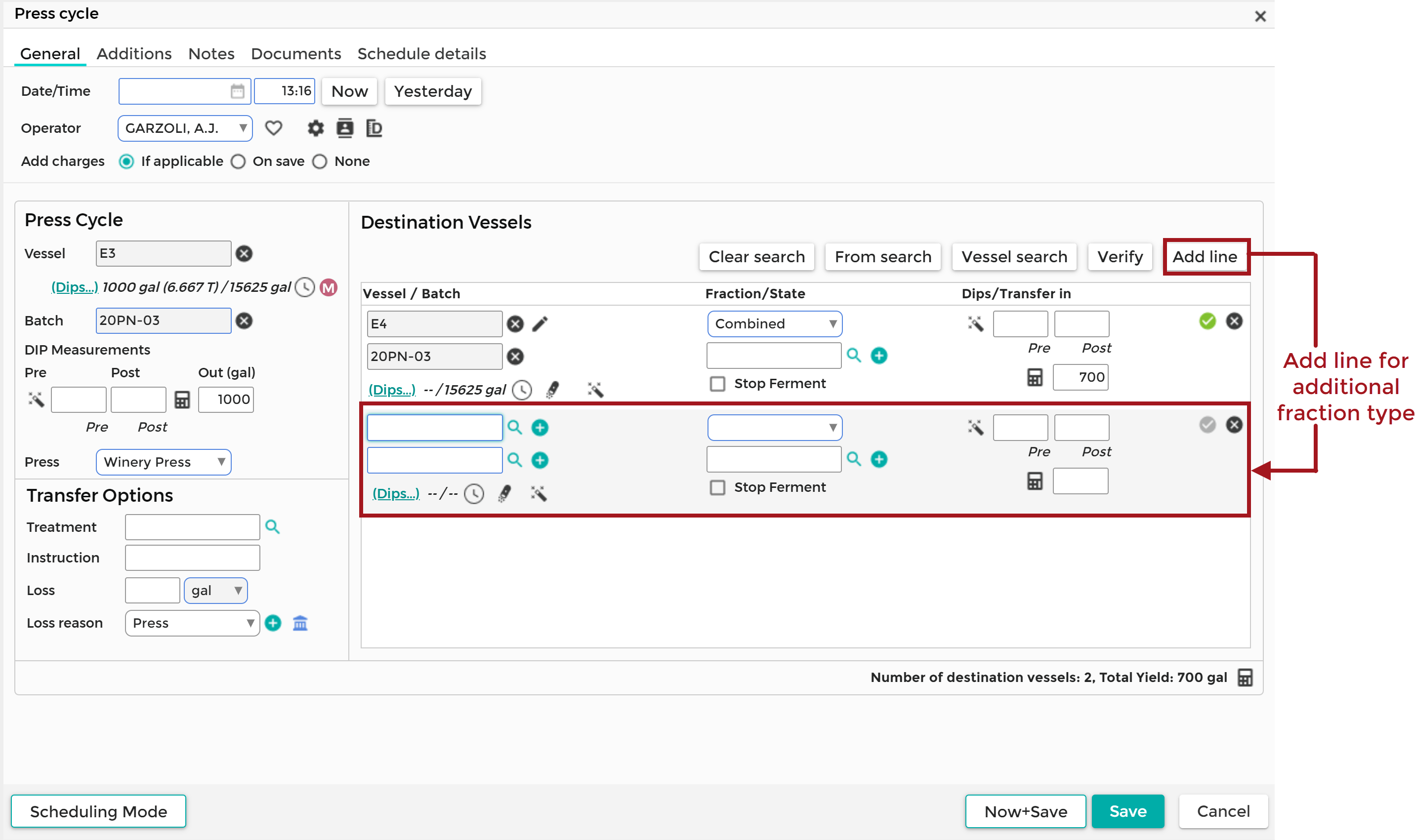1415x840 pixels.
Task: Clear the E4 destination batch 20PN-03
Action: point(515,357)
